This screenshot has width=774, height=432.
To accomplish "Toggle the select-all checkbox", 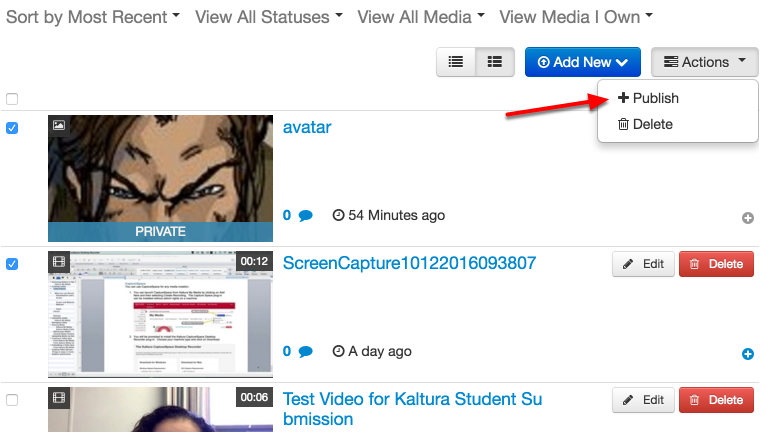I will point(12,99).
